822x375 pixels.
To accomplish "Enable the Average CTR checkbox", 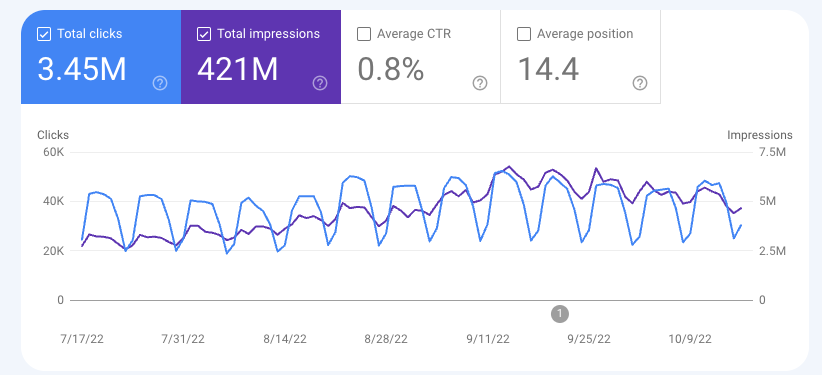I will (363, 35).
